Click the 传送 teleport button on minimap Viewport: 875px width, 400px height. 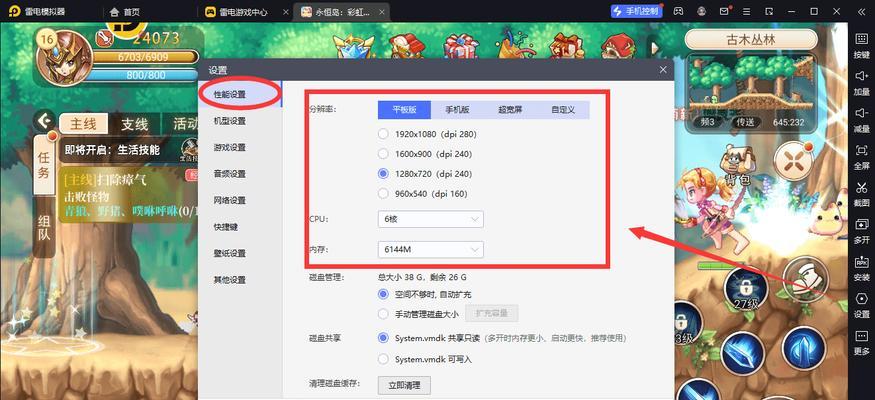pos(745,122)
